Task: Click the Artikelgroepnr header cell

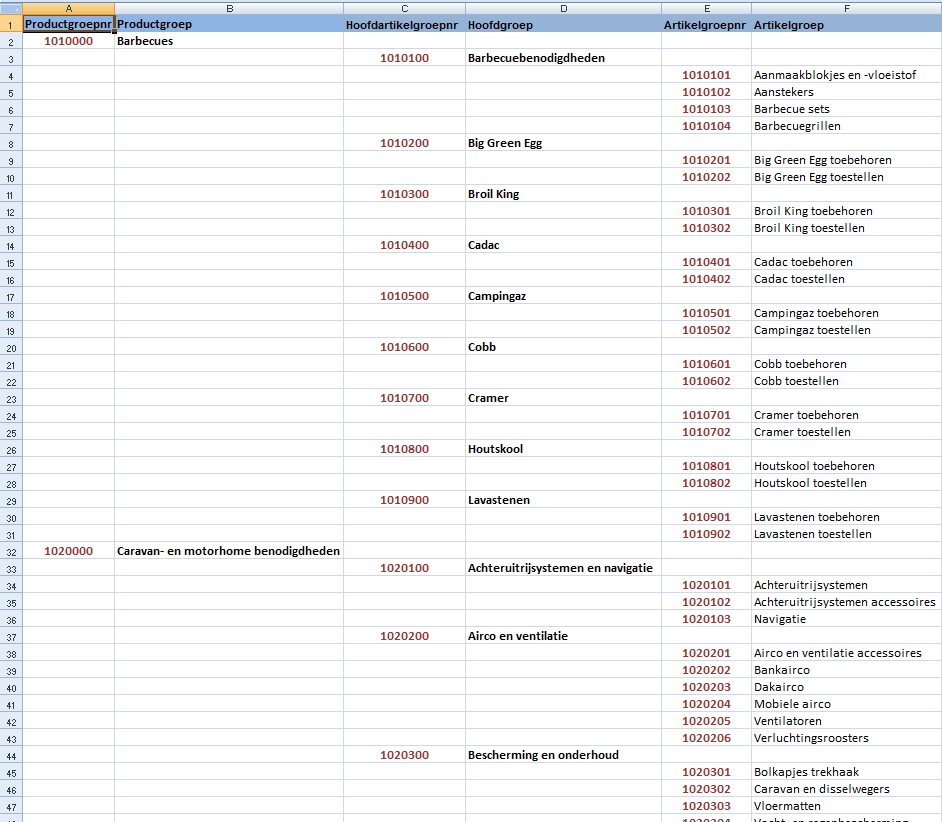Action: point(706,24)
